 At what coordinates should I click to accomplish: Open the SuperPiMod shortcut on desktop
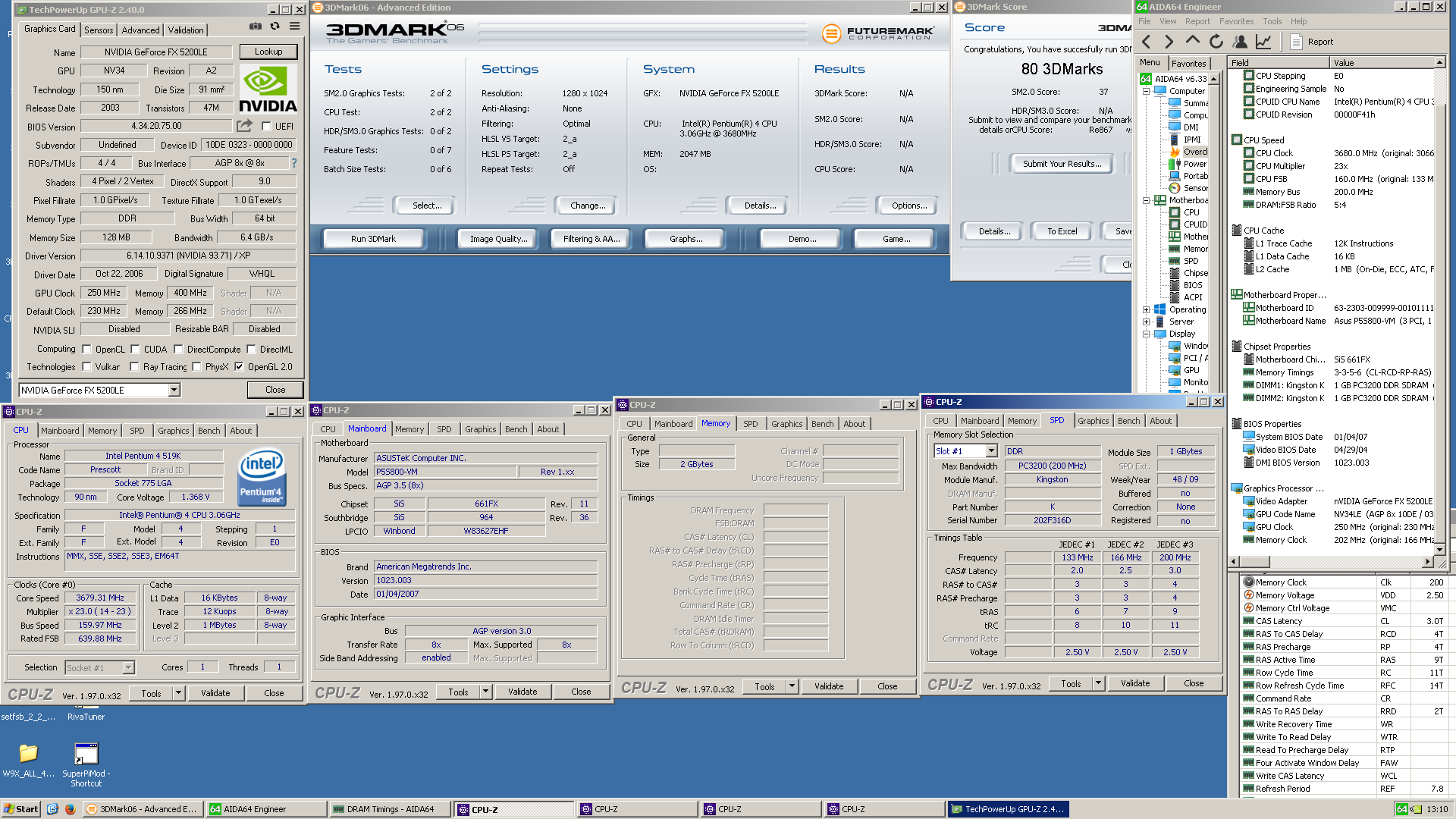(x=86, y=765)
